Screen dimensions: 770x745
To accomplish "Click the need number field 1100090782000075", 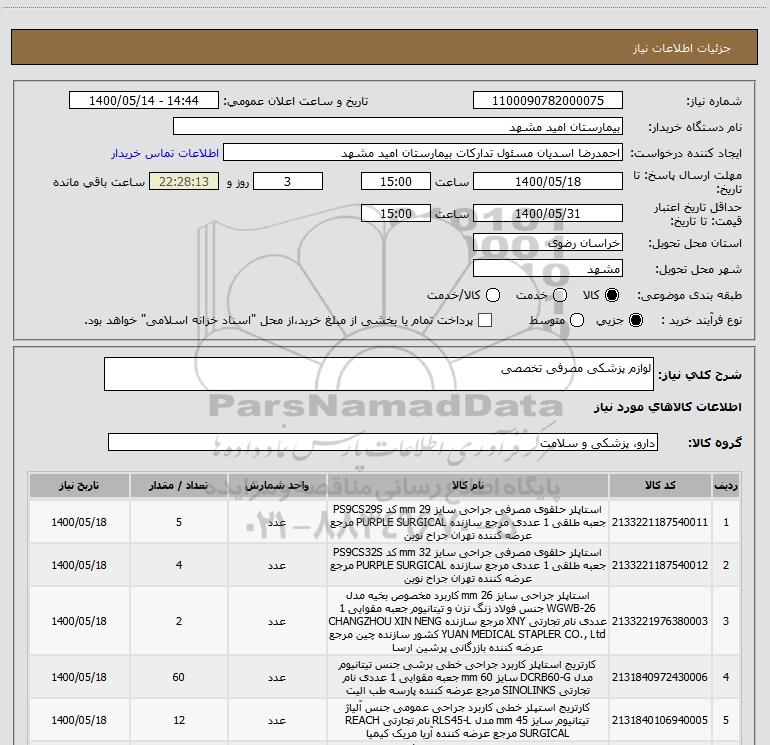I will coord(548,101).
